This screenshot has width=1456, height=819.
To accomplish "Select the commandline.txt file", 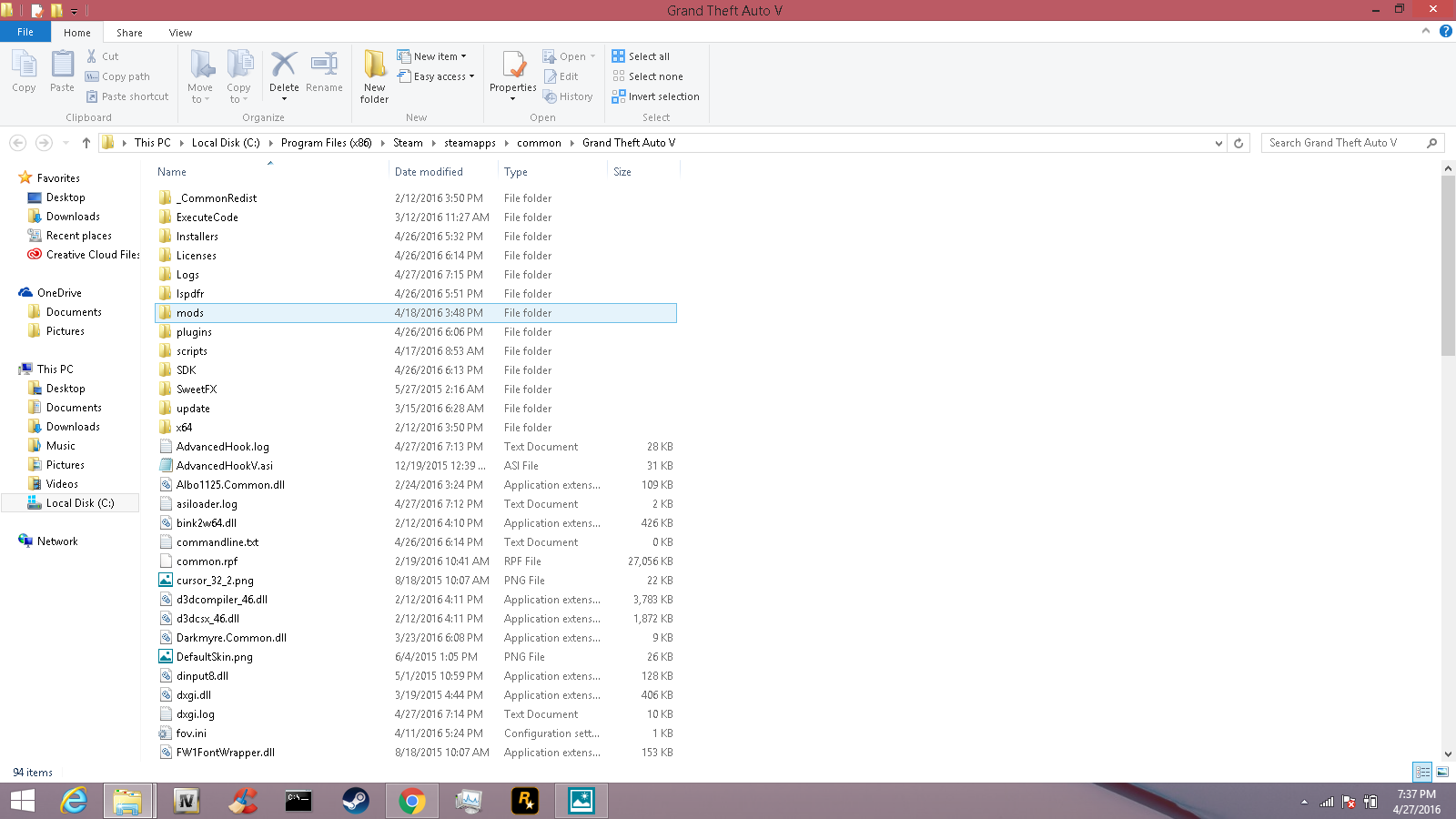I will 416,542.
